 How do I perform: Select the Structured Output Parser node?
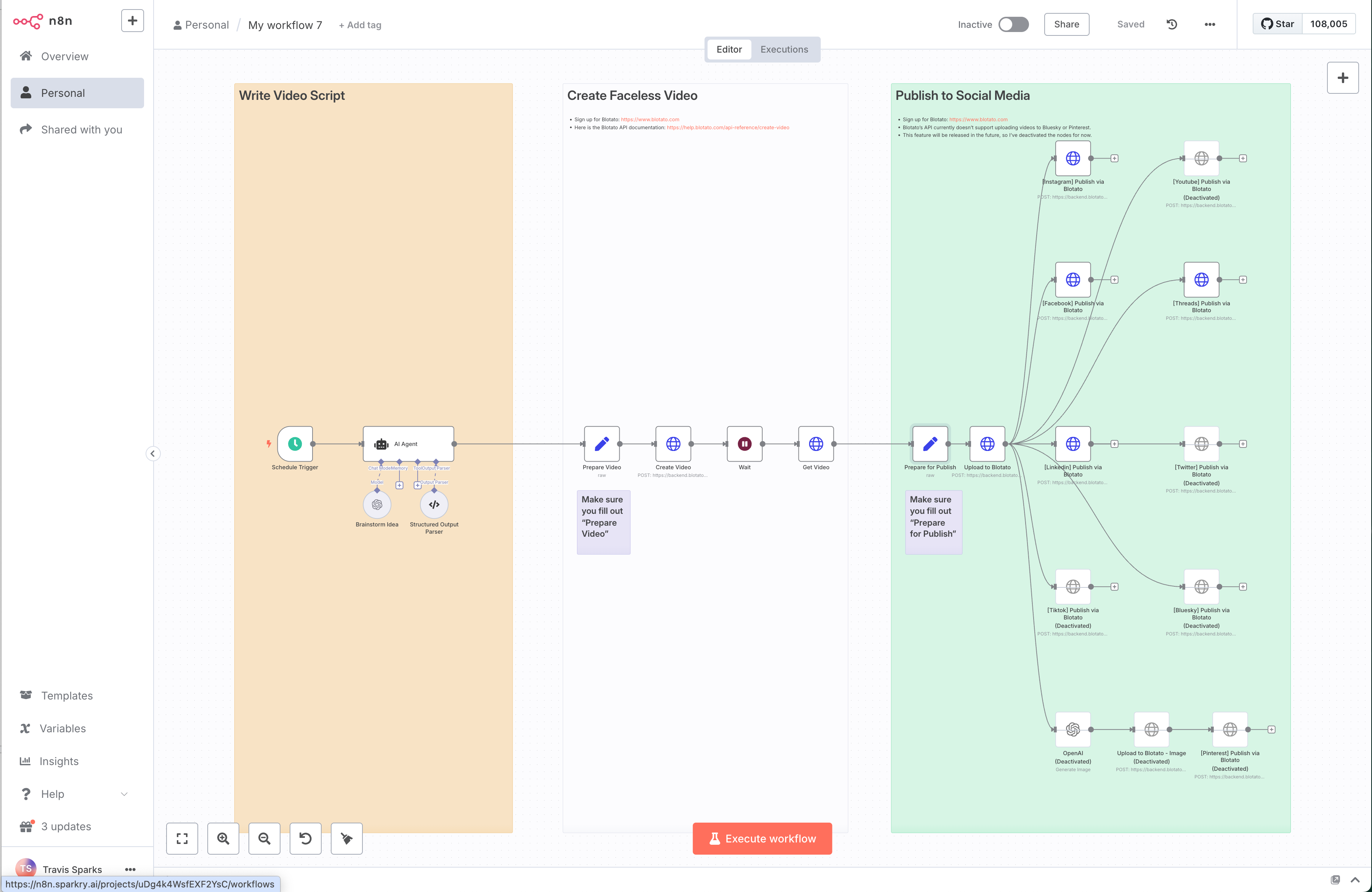434,505
